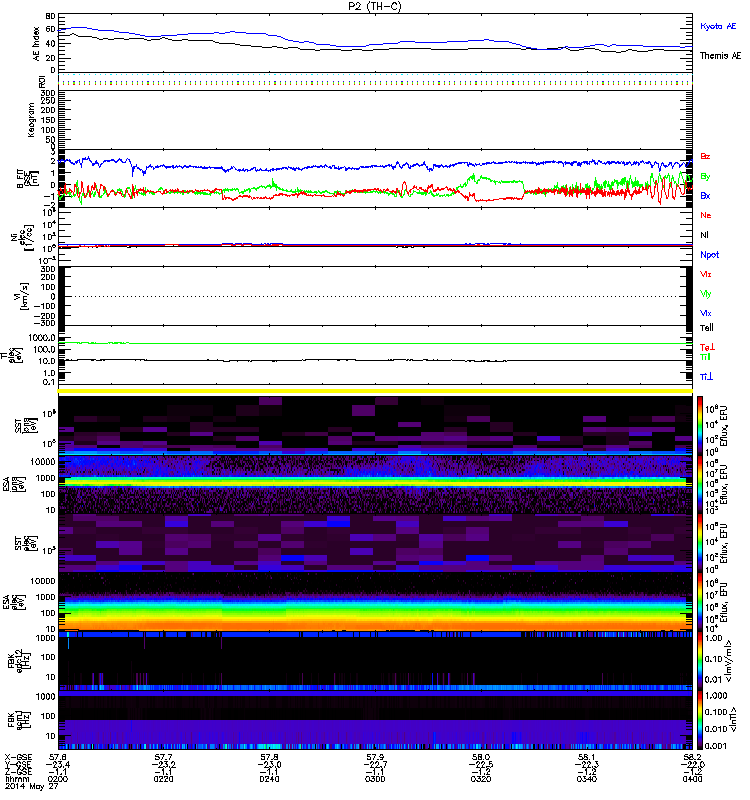Click the "B_FIT GSE [nT]" axis label
750x800 pixels.
pos(28,179)
